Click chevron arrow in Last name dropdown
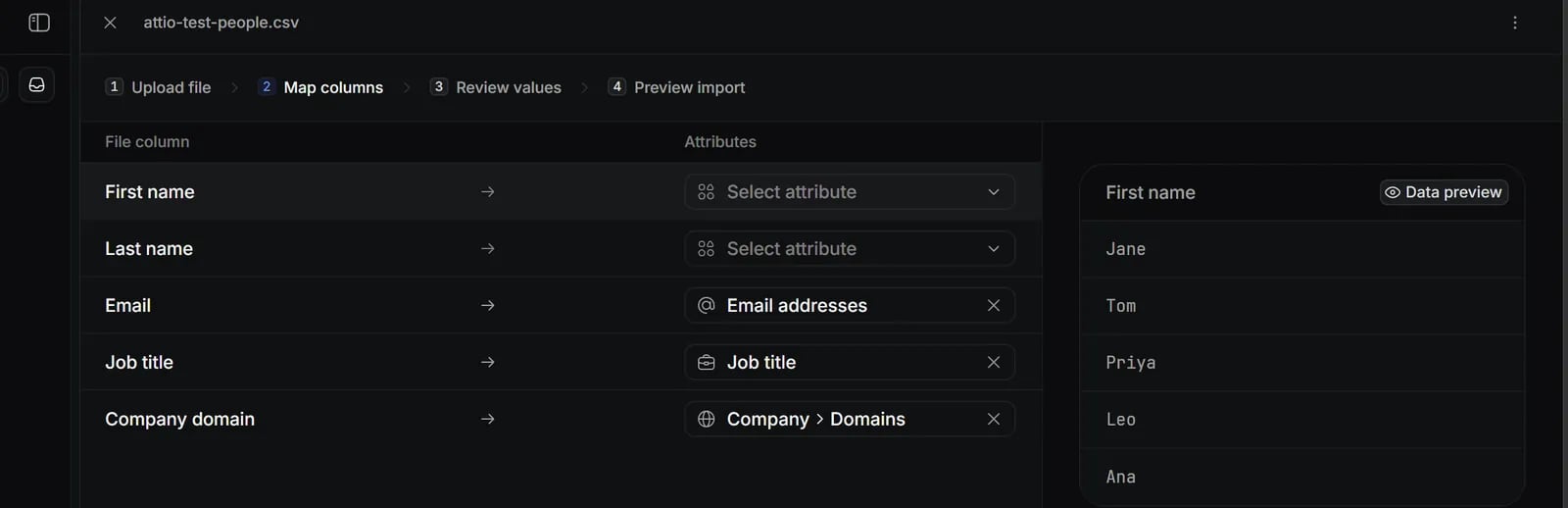The width and height of the screenshot is (1568, 508). click(x=994, y=249)
